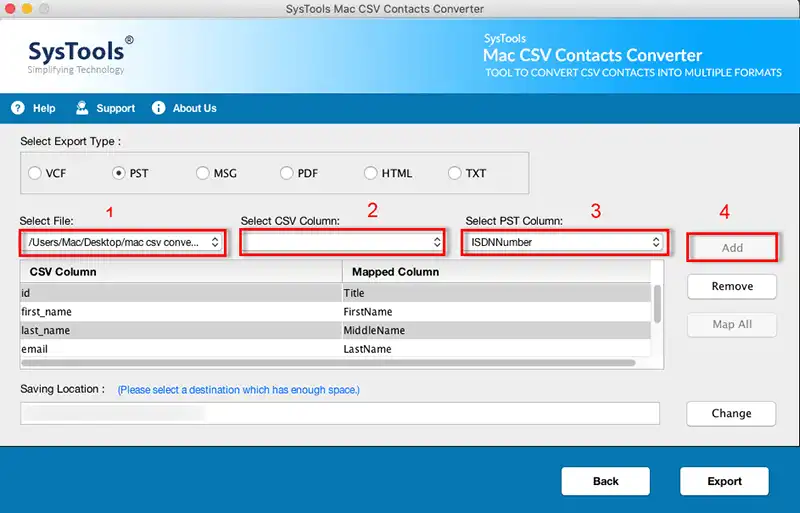Screen dimensions: 800x513
Task: Select the VCF export type
Action: pos(35,173)
